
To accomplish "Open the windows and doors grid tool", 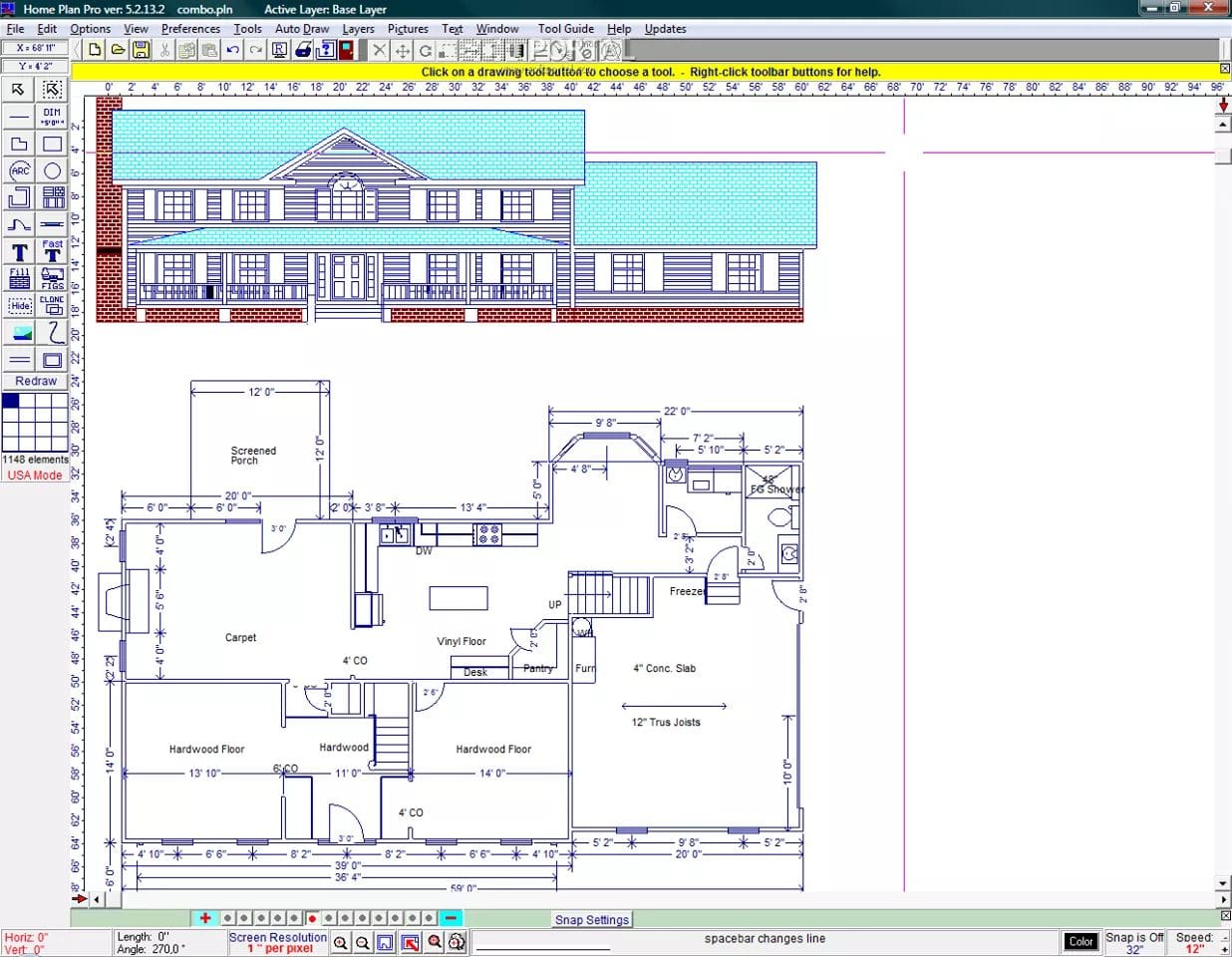I will click(53, 197).
